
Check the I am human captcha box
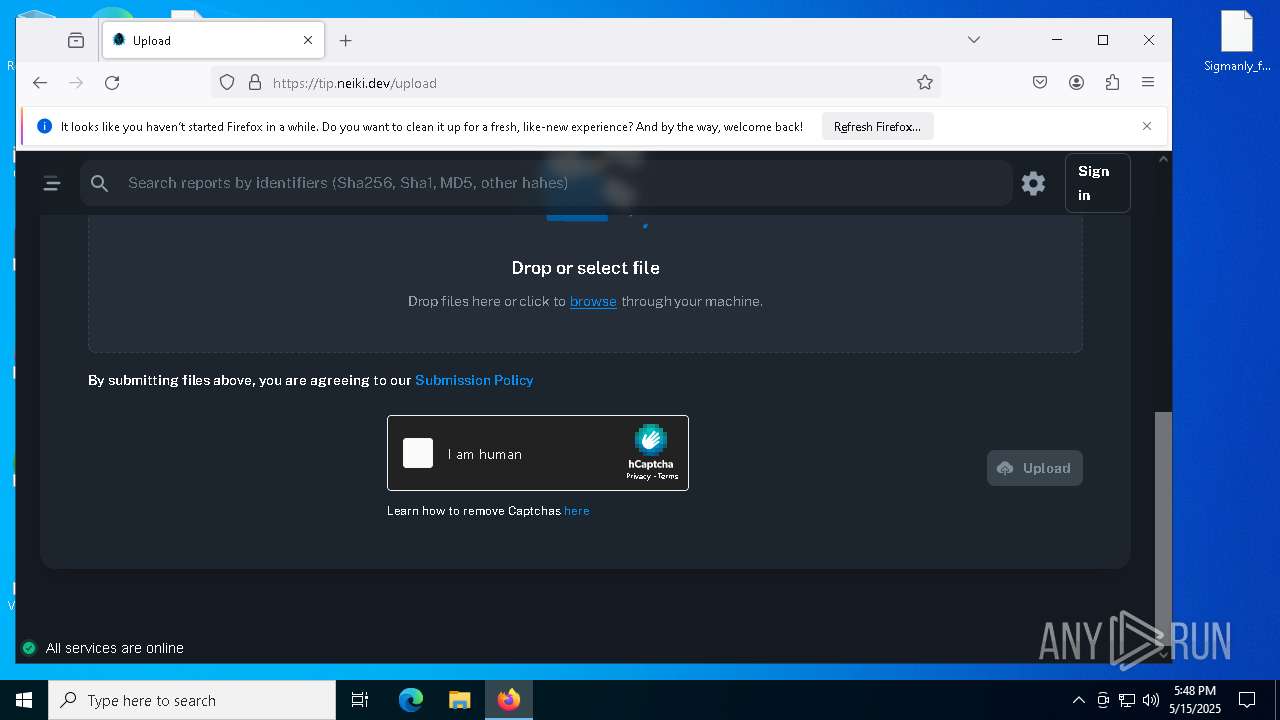[x=418, y=453]
